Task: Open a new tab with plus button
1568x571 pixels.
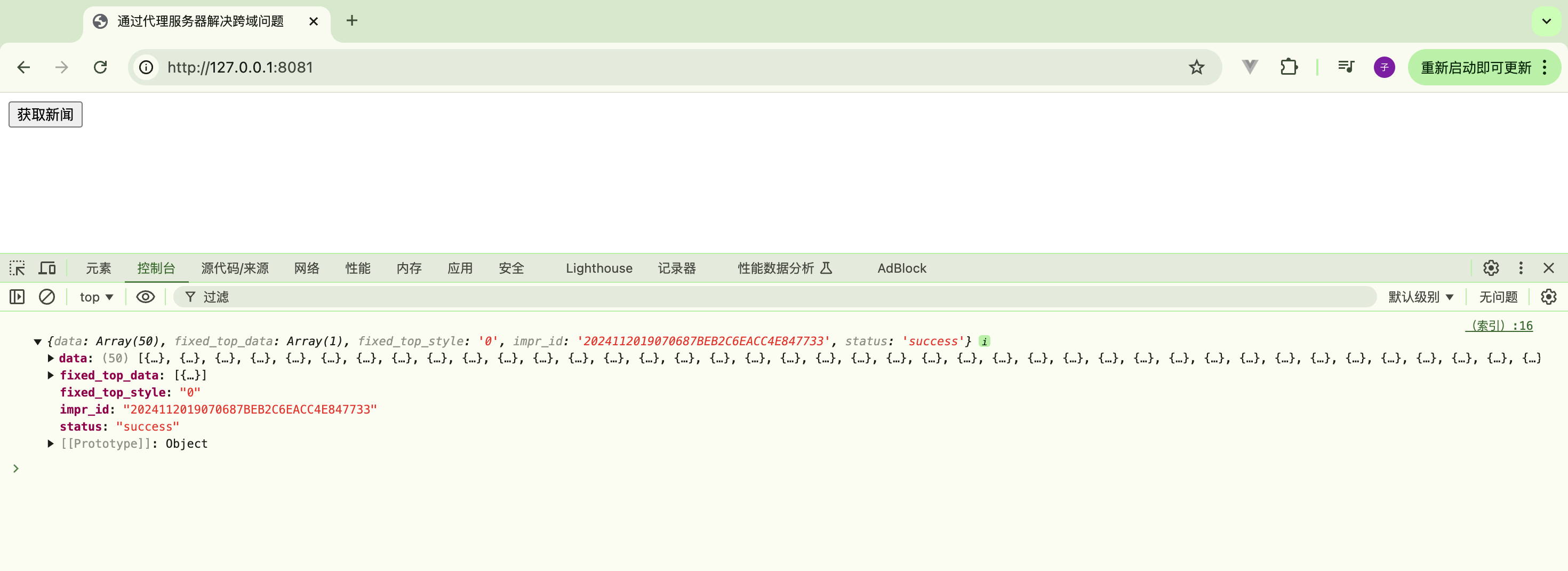Action: (352, 21)
